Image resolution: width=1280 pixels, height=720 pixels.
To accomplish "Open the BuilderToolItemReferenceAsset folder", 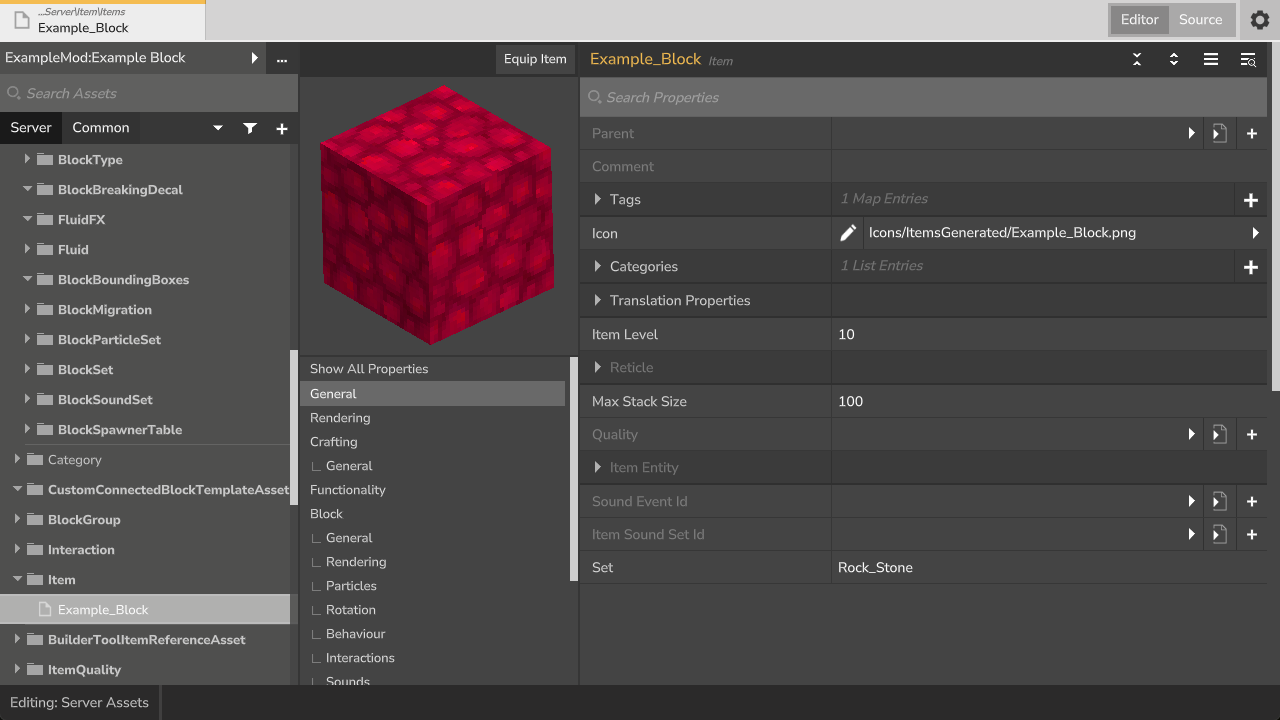I will click(146, 640).
